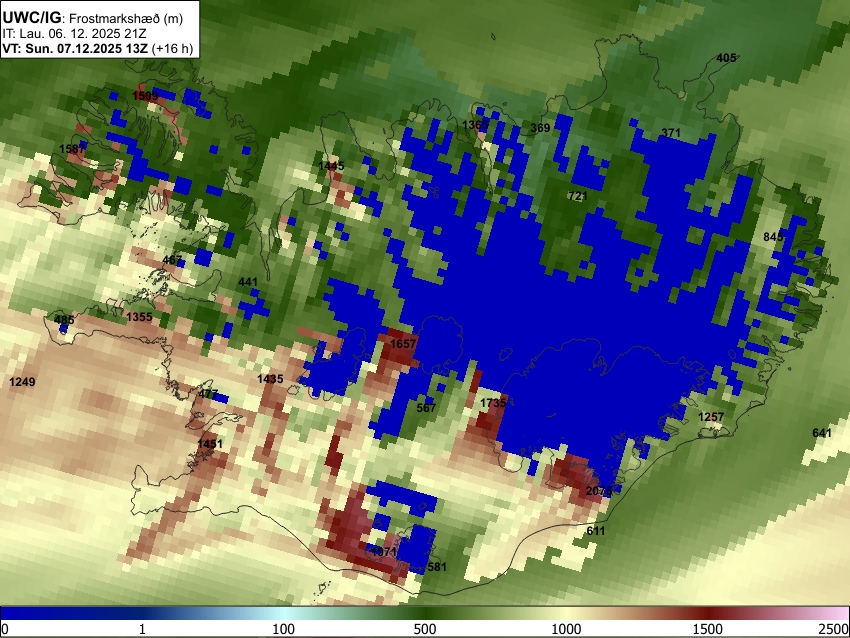Click the 1071 value label
Viewport: 850px width, 638px height.
(x=384, y=552)
